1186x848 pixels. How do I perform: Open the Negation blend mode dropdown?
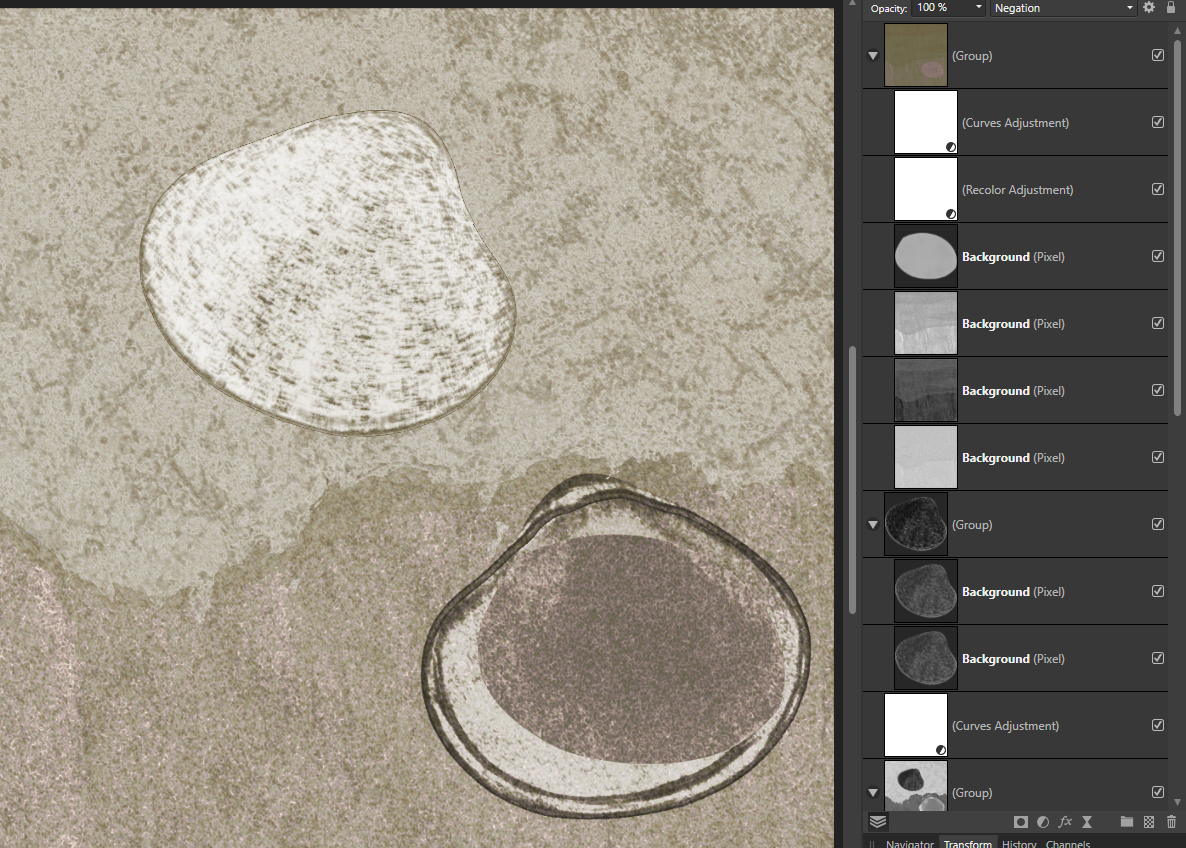point(1063,8)
